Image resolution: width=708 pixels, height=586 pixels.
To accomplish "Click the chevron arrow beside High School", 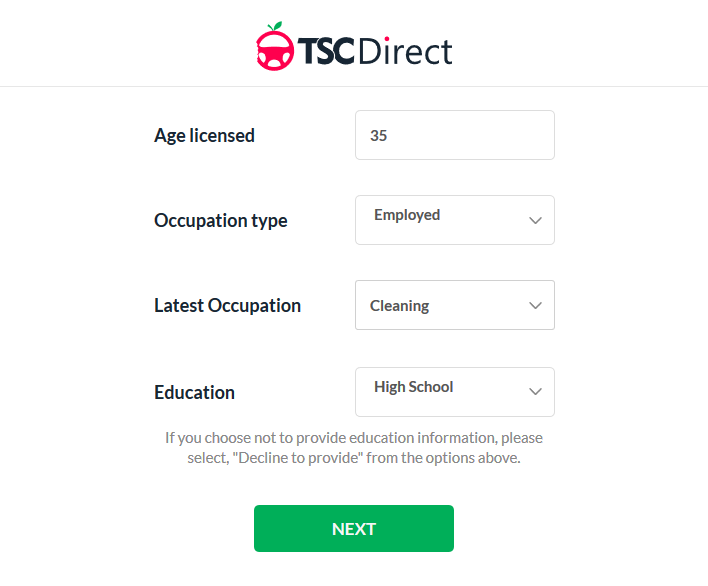I will click(535, 392).
